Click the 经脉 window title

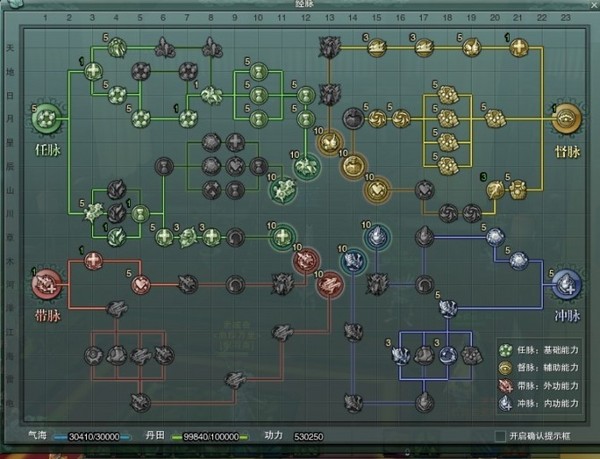(x=300, y=6)
